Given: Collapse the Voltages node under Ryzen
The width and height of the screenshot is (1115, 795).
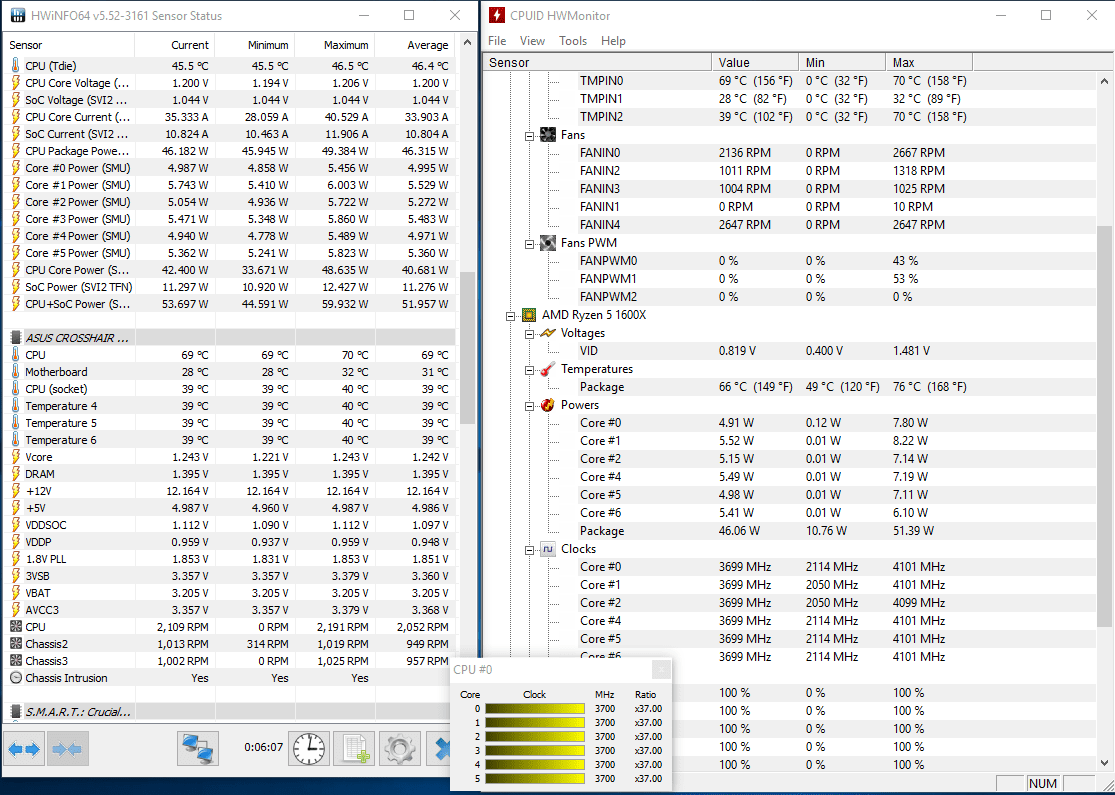Looking at the screenshot, I should 529,334.
